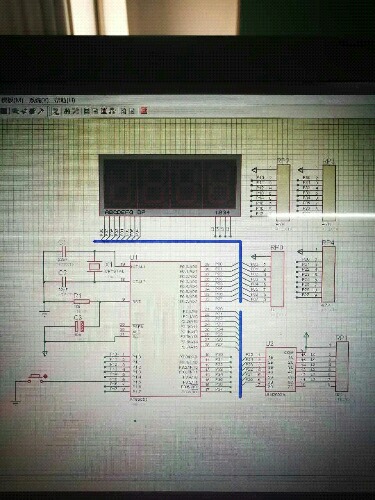Open the 系统 system menu

point(39,100)
